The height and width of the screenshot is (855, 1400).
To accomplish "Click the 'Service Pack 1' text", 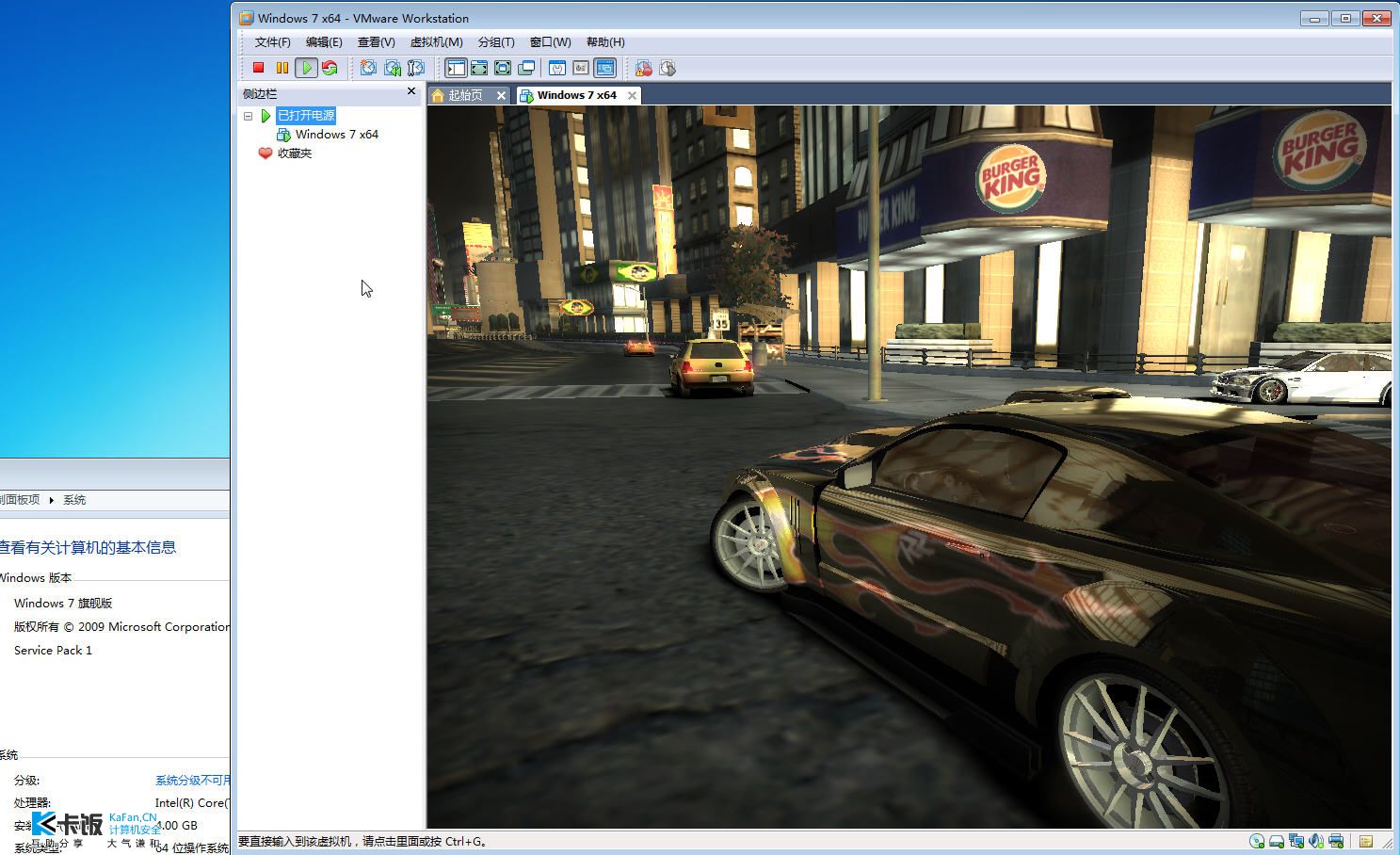I will (53, 651).
